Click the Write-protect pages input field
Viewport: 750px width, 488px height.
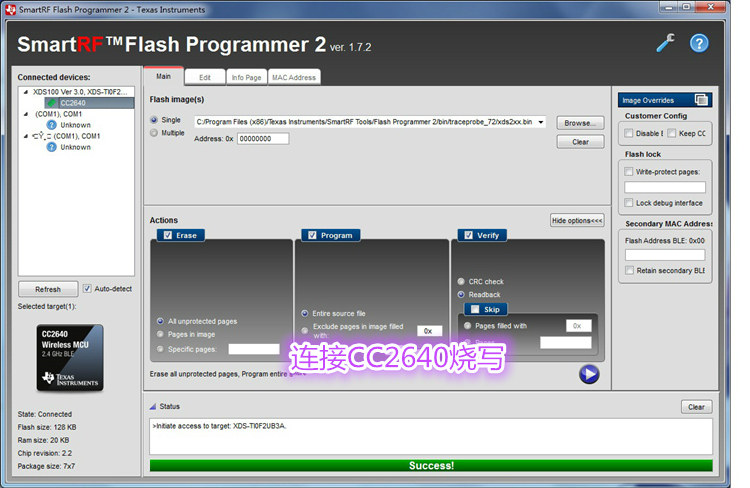click(x=665, y=187)
